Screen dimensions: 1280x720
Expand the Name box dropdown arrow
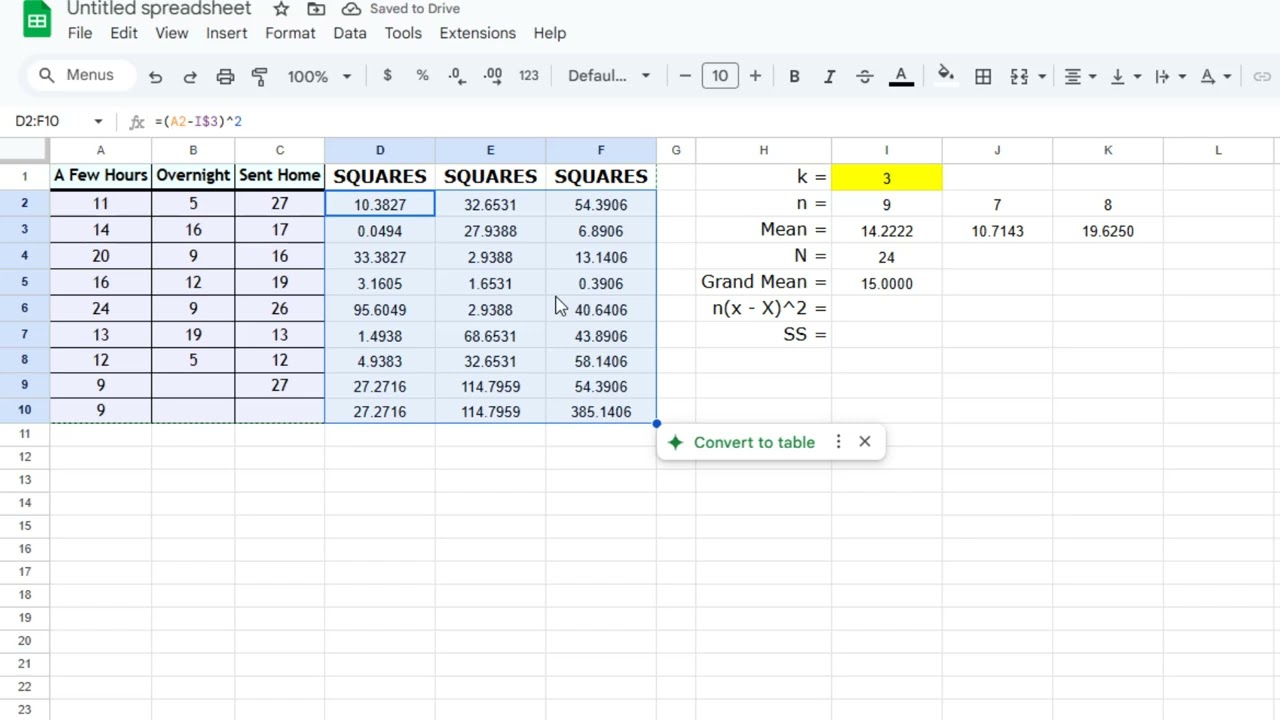click(98, 121)
